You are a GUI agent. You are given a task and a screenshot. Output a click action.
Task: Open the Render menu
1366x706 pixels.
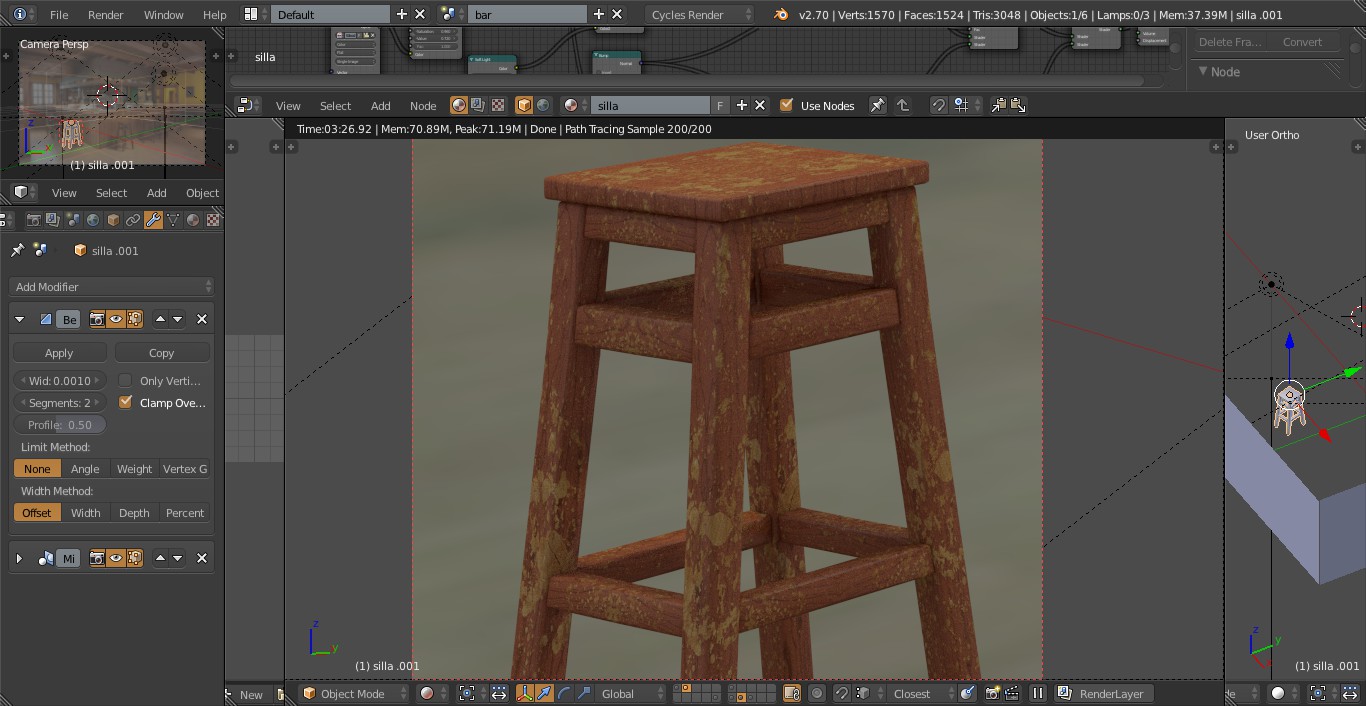click(106, 14)
